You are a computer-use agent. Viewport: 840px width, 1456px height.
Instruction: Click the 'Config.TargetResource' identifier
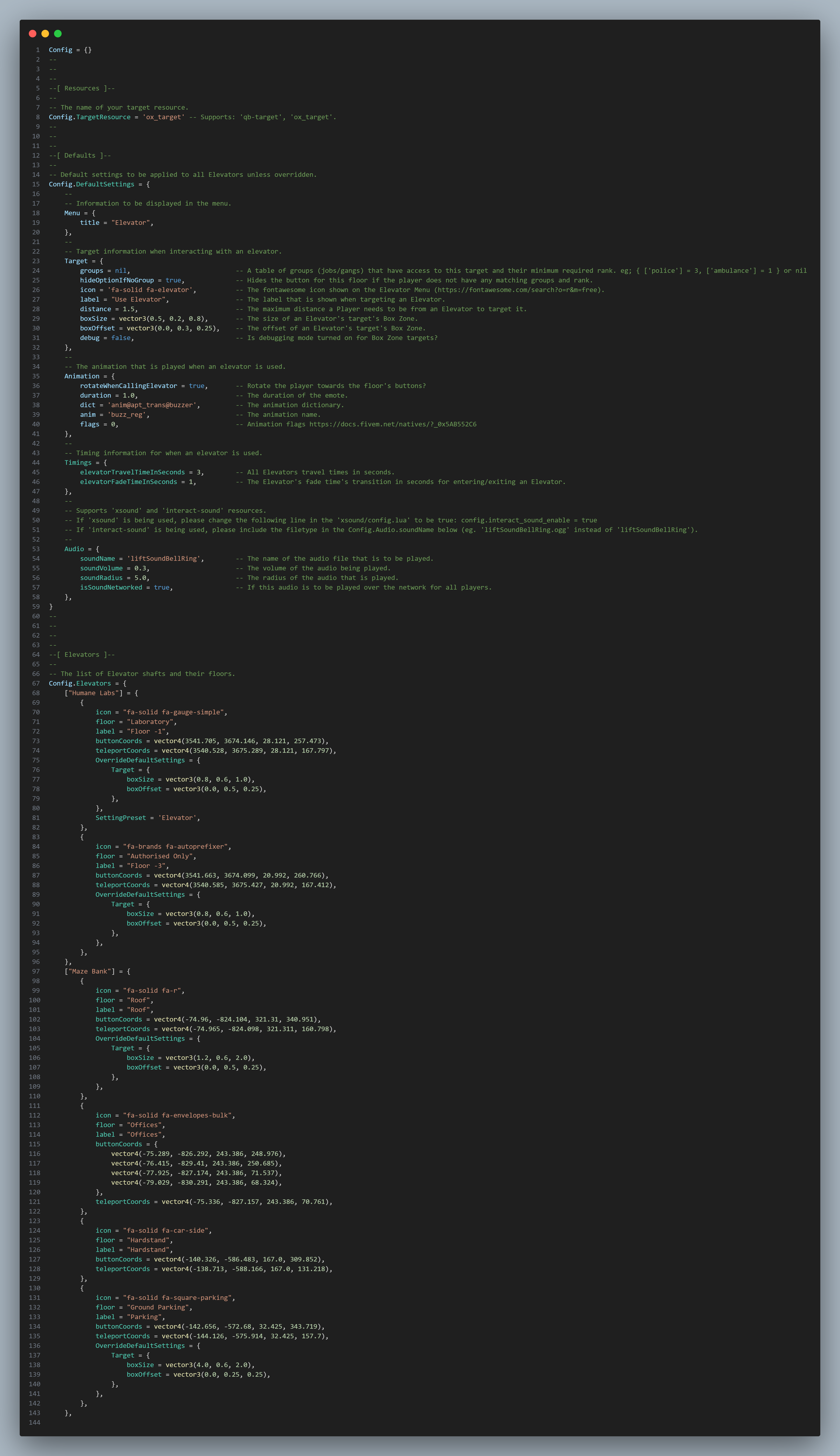click(x=89, y=117)
